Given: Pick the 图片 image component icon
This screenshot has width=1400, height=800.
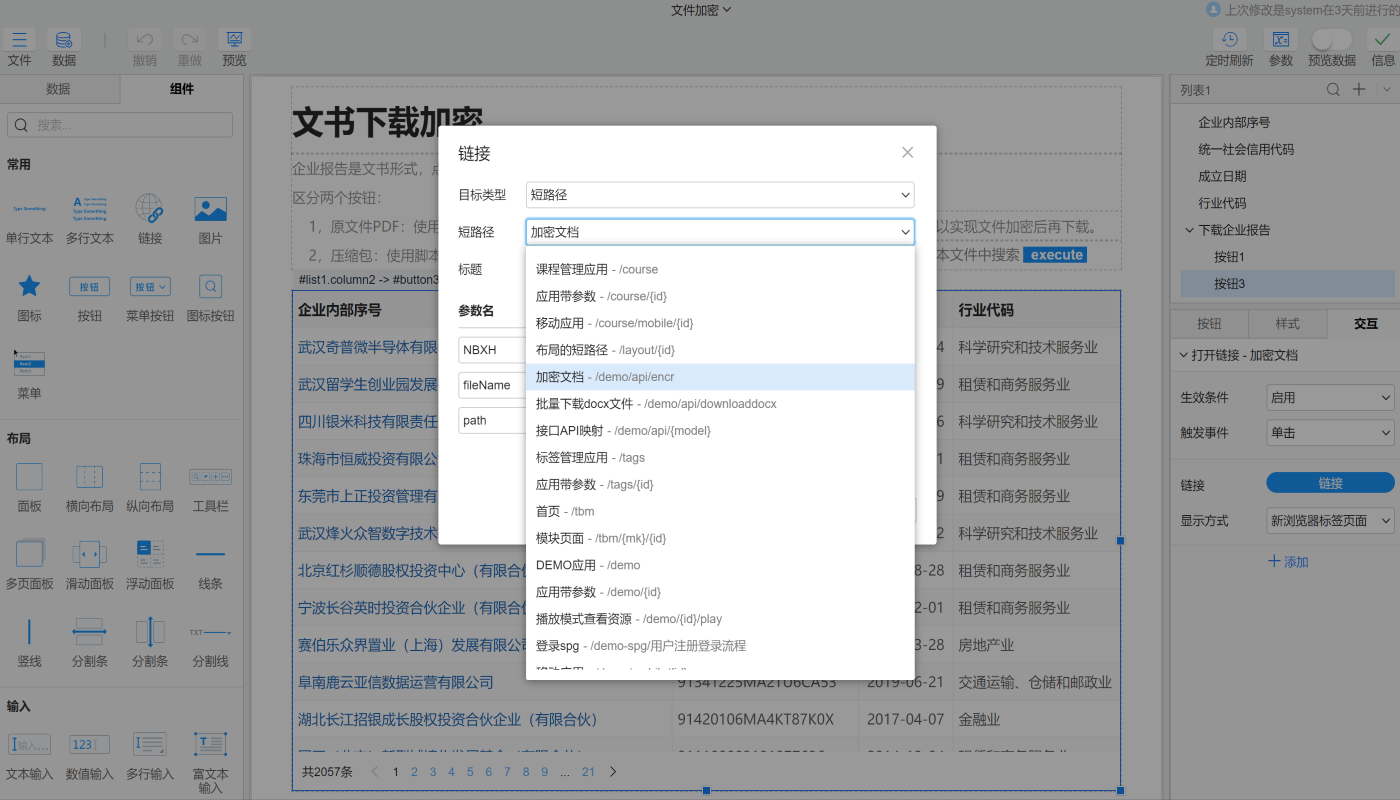Looking at the screenshot, I should pyautogui.click(x=210, y=210).
